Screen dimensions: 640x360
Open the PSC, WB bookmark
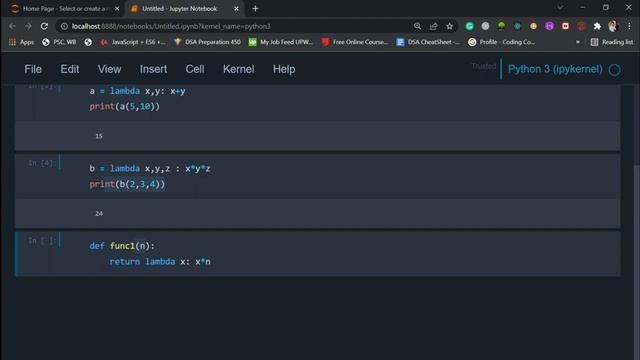pos(59,42)
